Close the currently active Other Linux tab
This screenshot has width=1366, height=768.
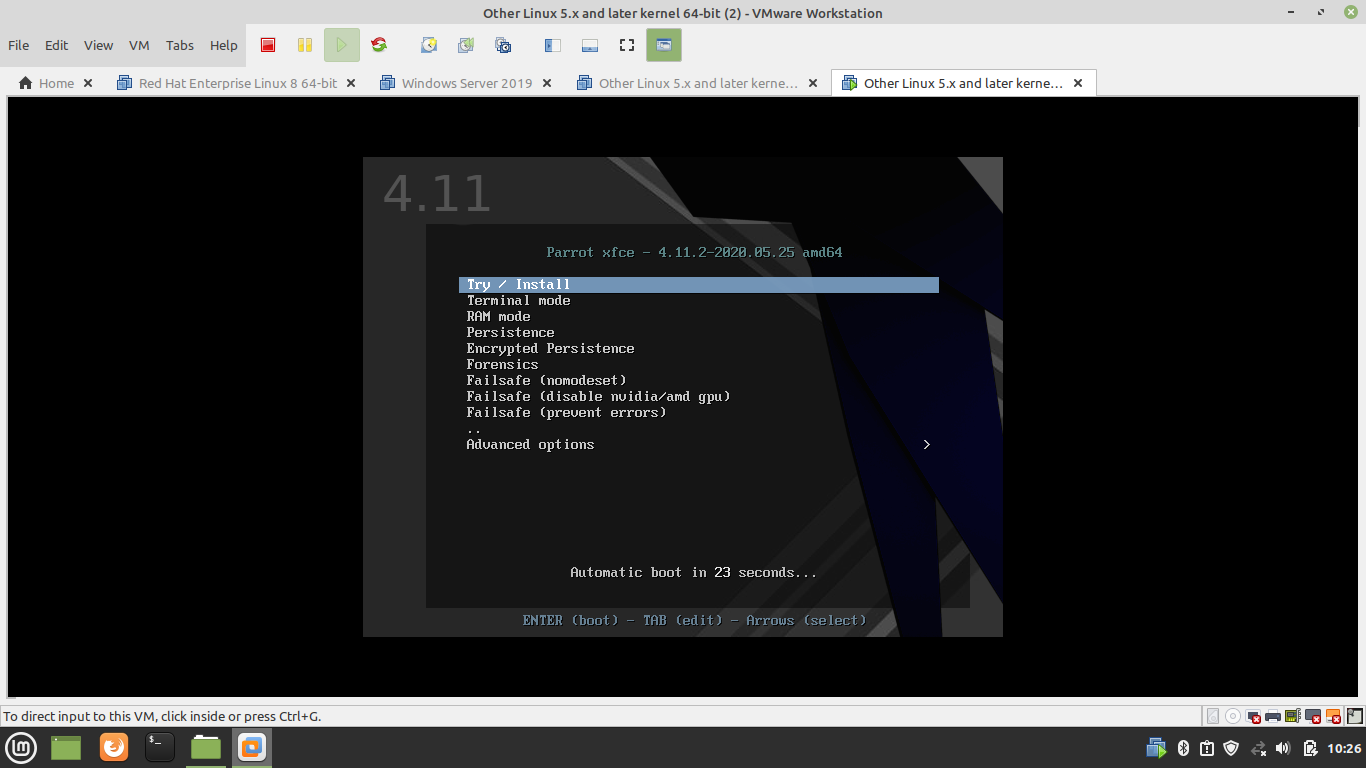tap(1078, 83)
